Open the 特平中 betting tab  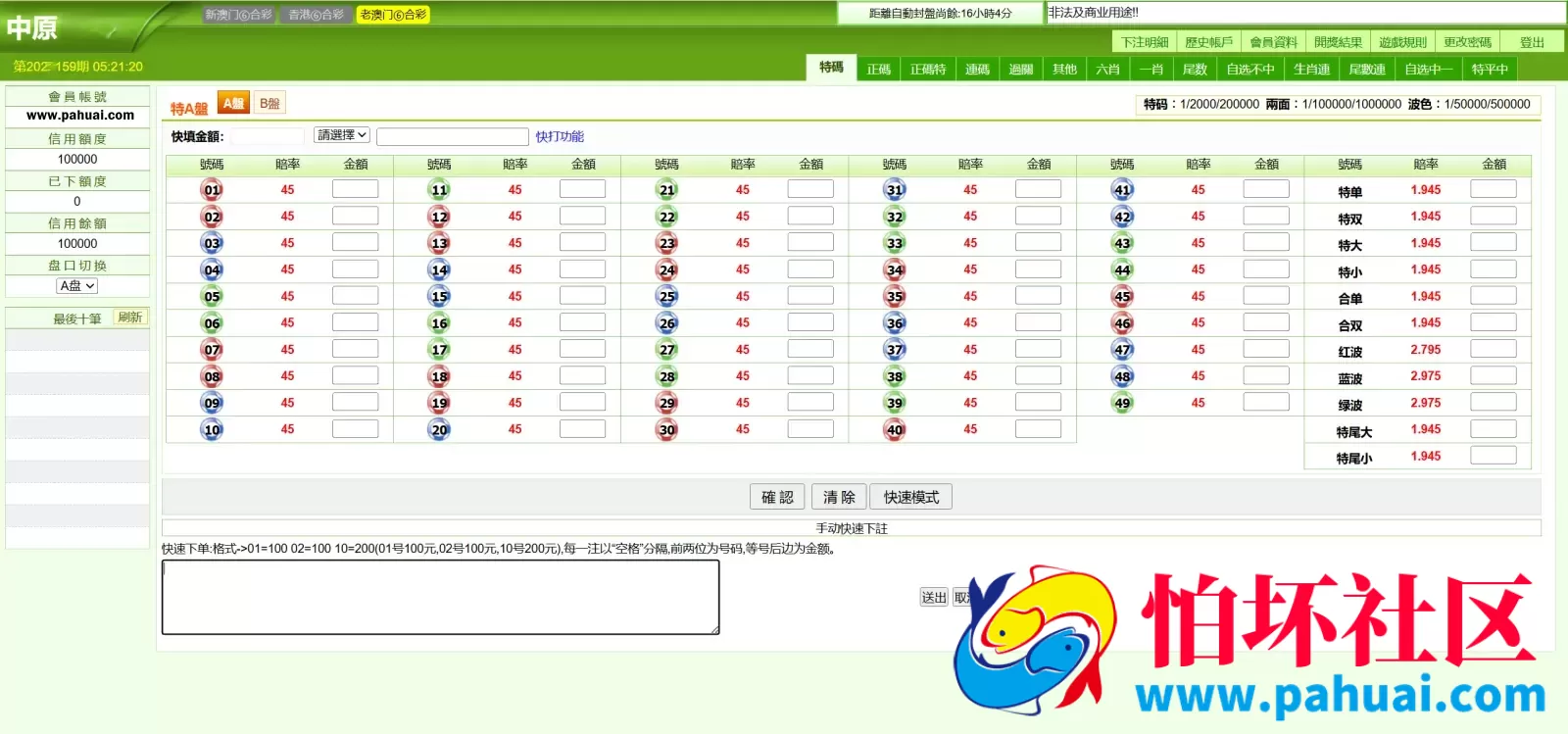point(1490,70)
